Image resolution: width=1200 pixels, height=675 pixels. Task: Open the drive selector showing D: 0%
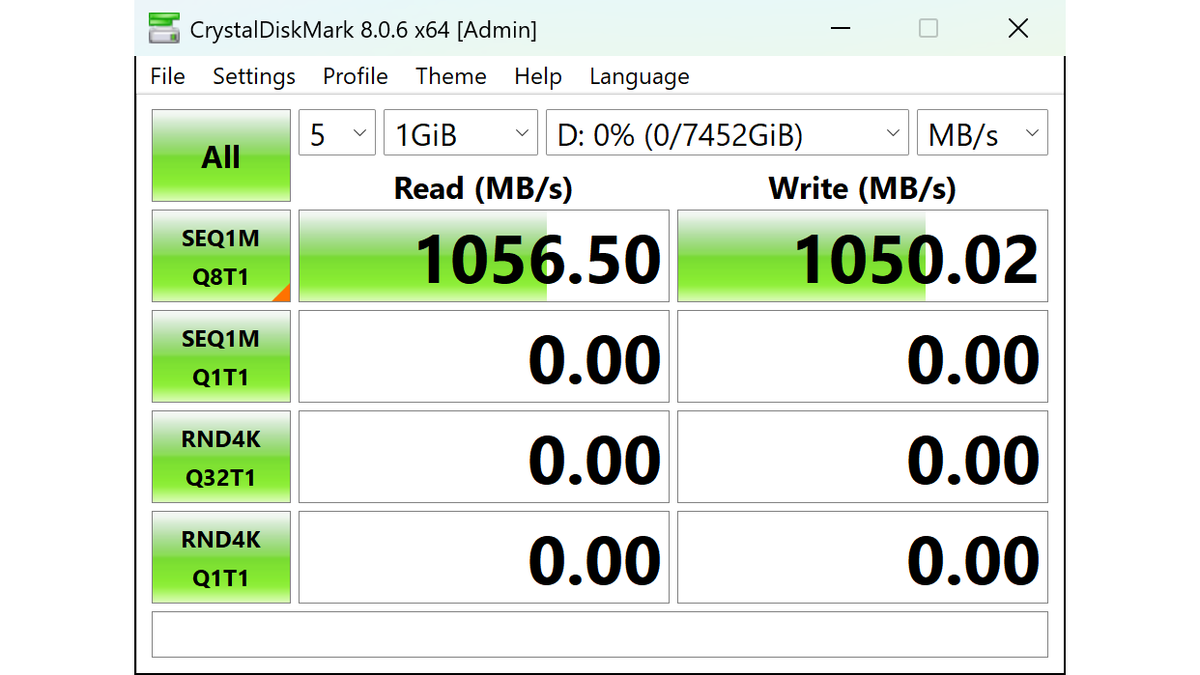(727, 133)
